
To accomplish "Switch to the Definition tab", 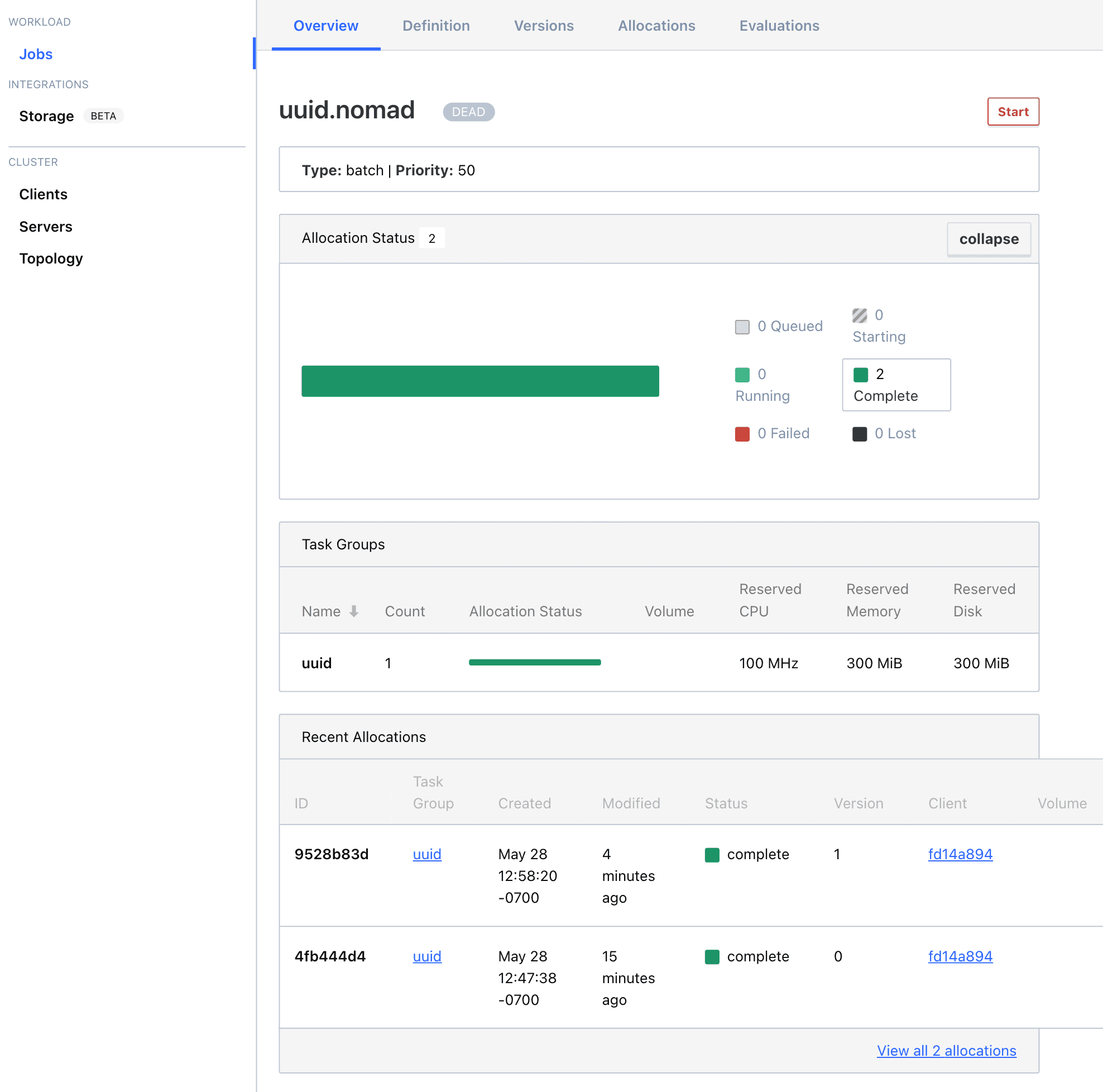I will (x=435, y=26).
